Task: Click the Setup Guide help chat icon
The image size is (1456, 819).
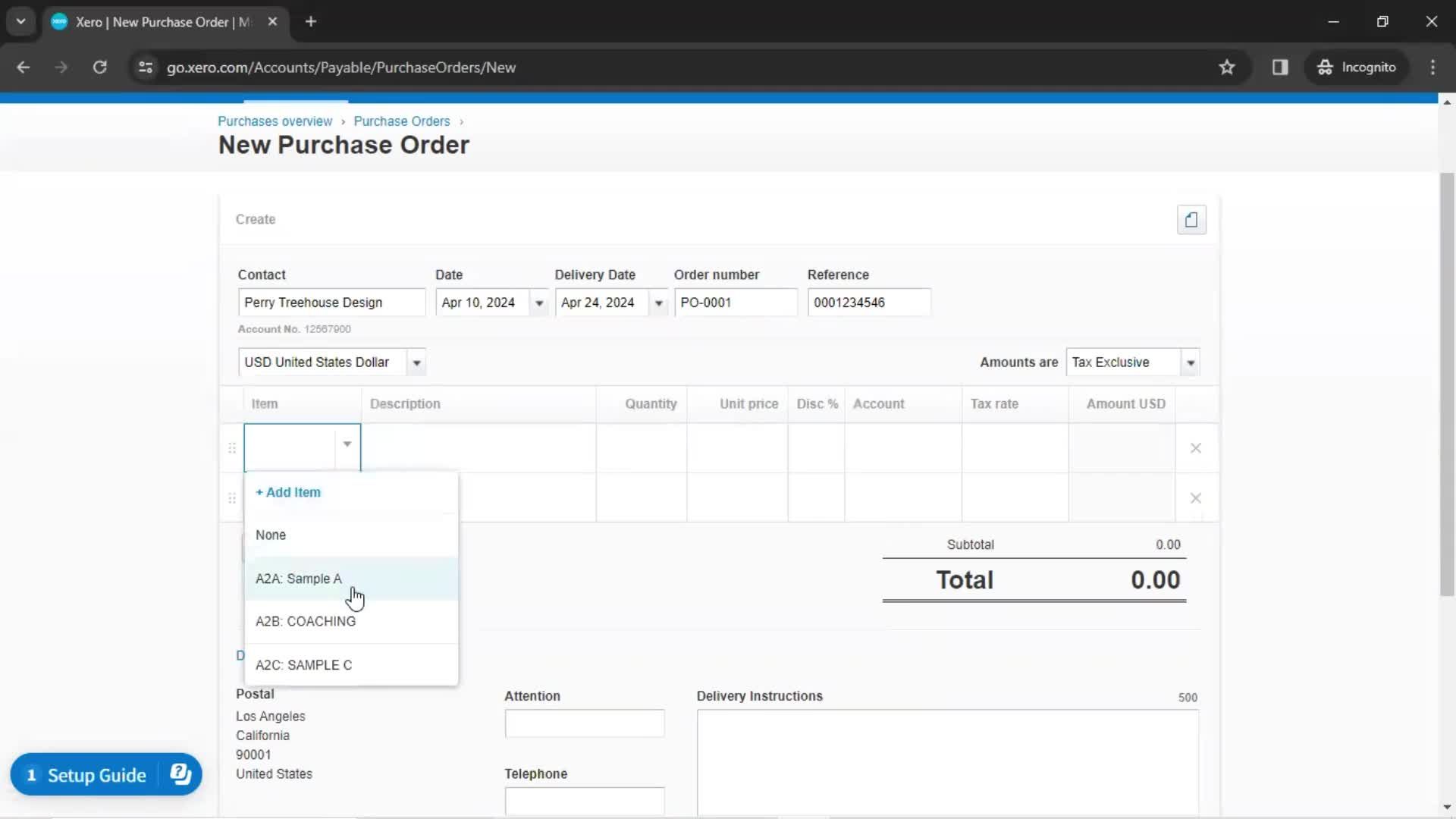Action: 180,774
